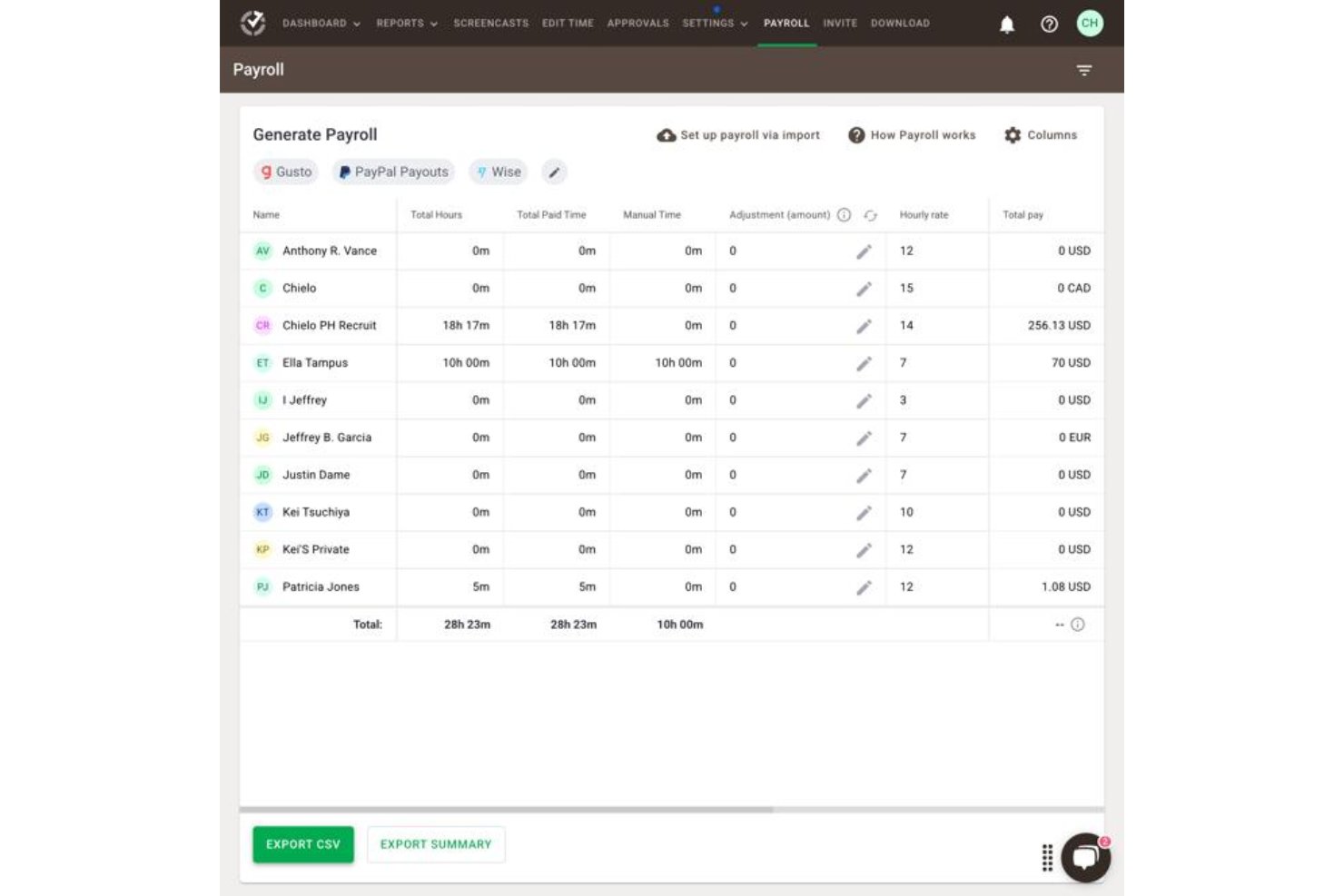Click Set up payroll via import

pos(738,135)
